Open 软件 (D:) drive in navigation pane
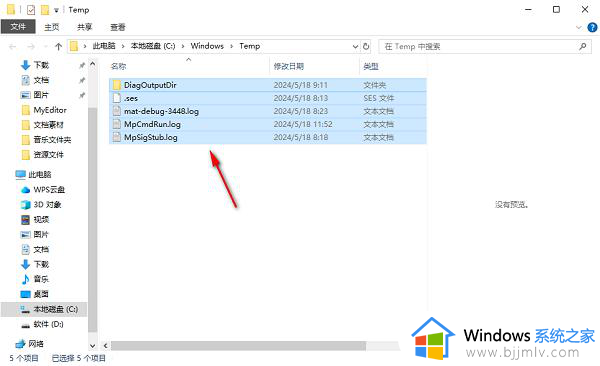The height and width of the screenshot is (366, 600). 48,324
